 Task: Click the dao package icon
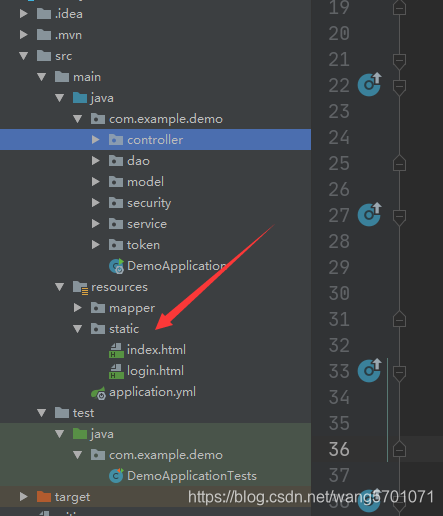[116, 161]
